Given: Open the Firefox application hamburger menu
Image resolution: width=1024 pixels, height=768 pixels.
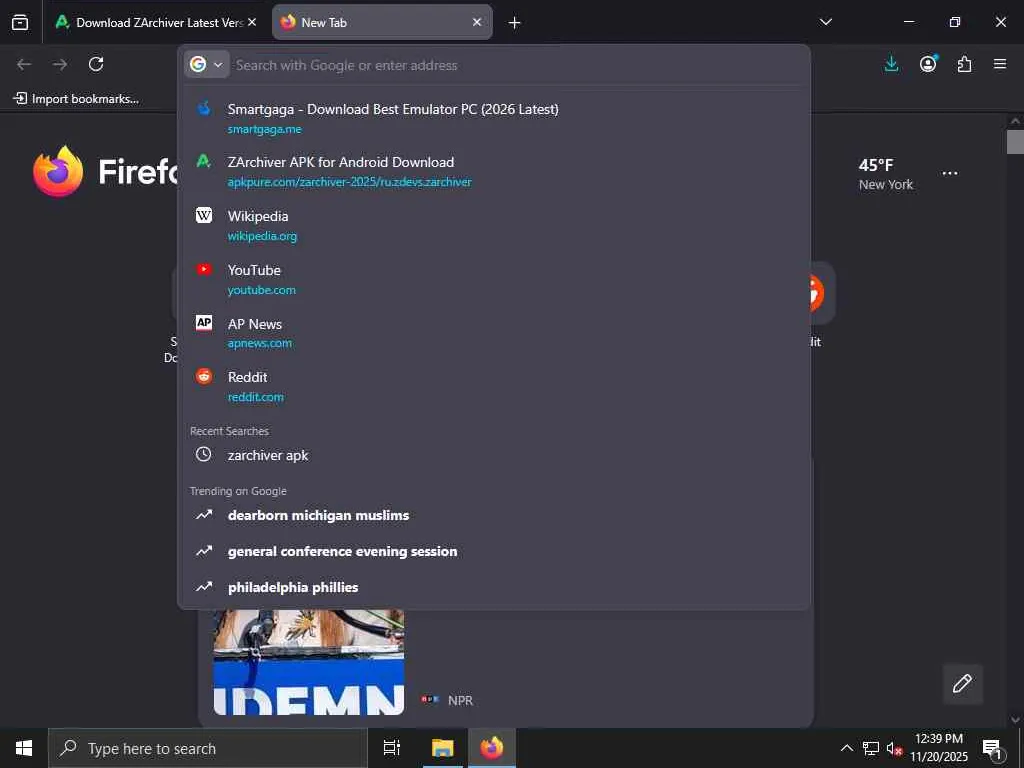Looking at the screenshot, I should click(x=1000, y=64).
